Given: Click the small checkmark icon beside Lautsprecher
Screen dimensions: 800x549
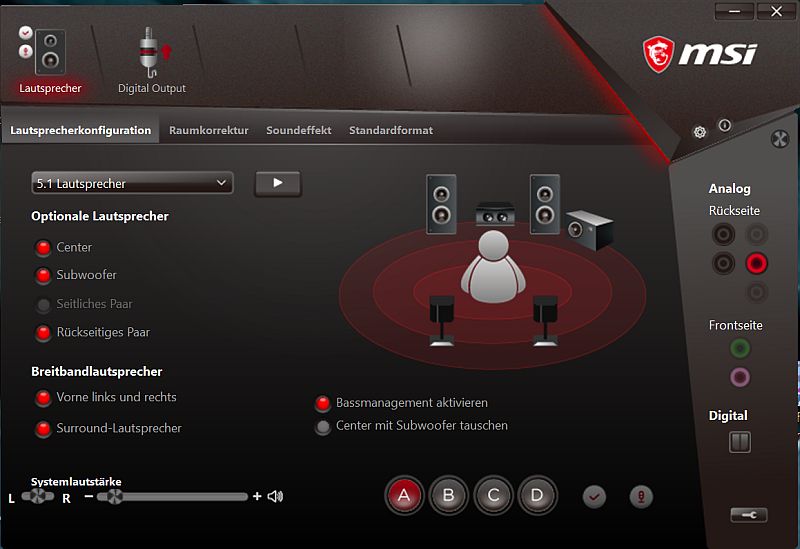Looking at the screenshot, I should (x=26, y=33).
